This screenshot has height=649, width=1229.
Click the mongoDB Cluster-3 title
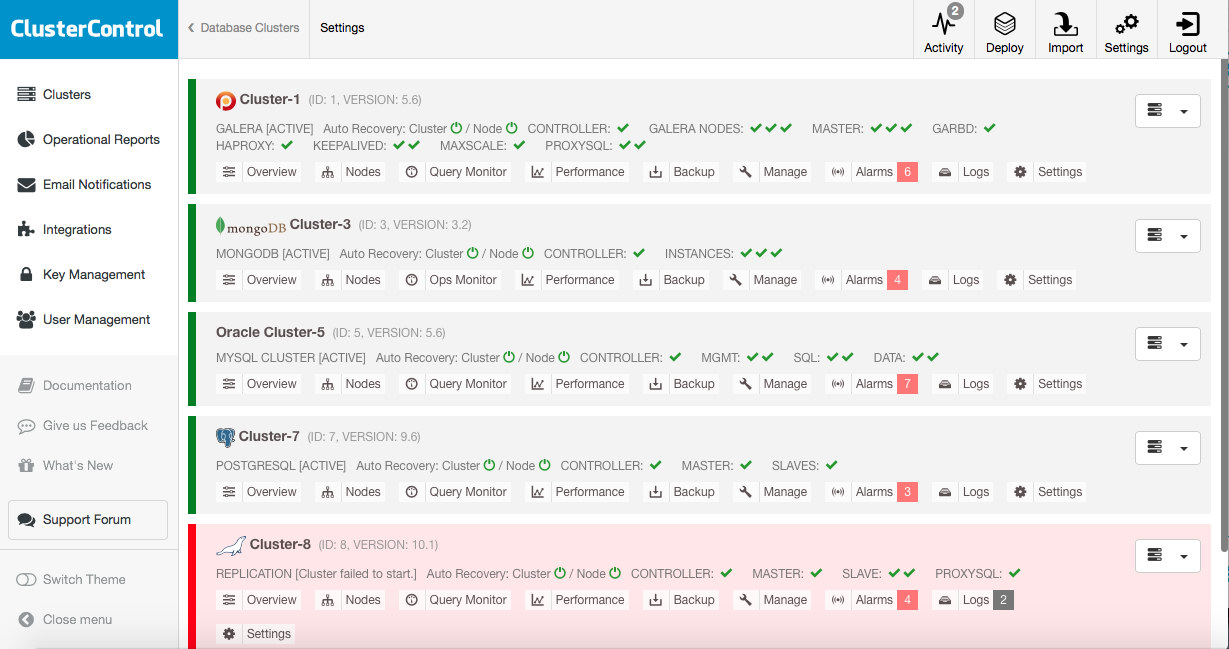(x=320, y=224)
